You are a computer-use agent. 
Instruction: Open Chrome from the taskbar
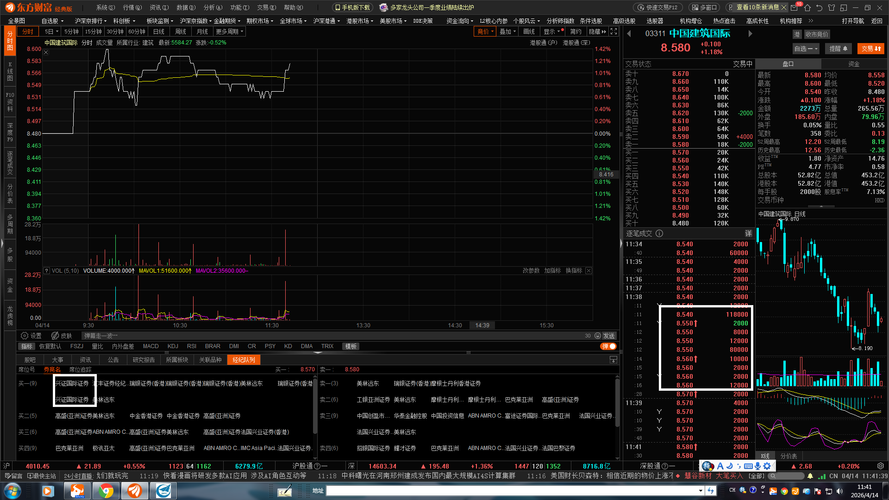106,490
